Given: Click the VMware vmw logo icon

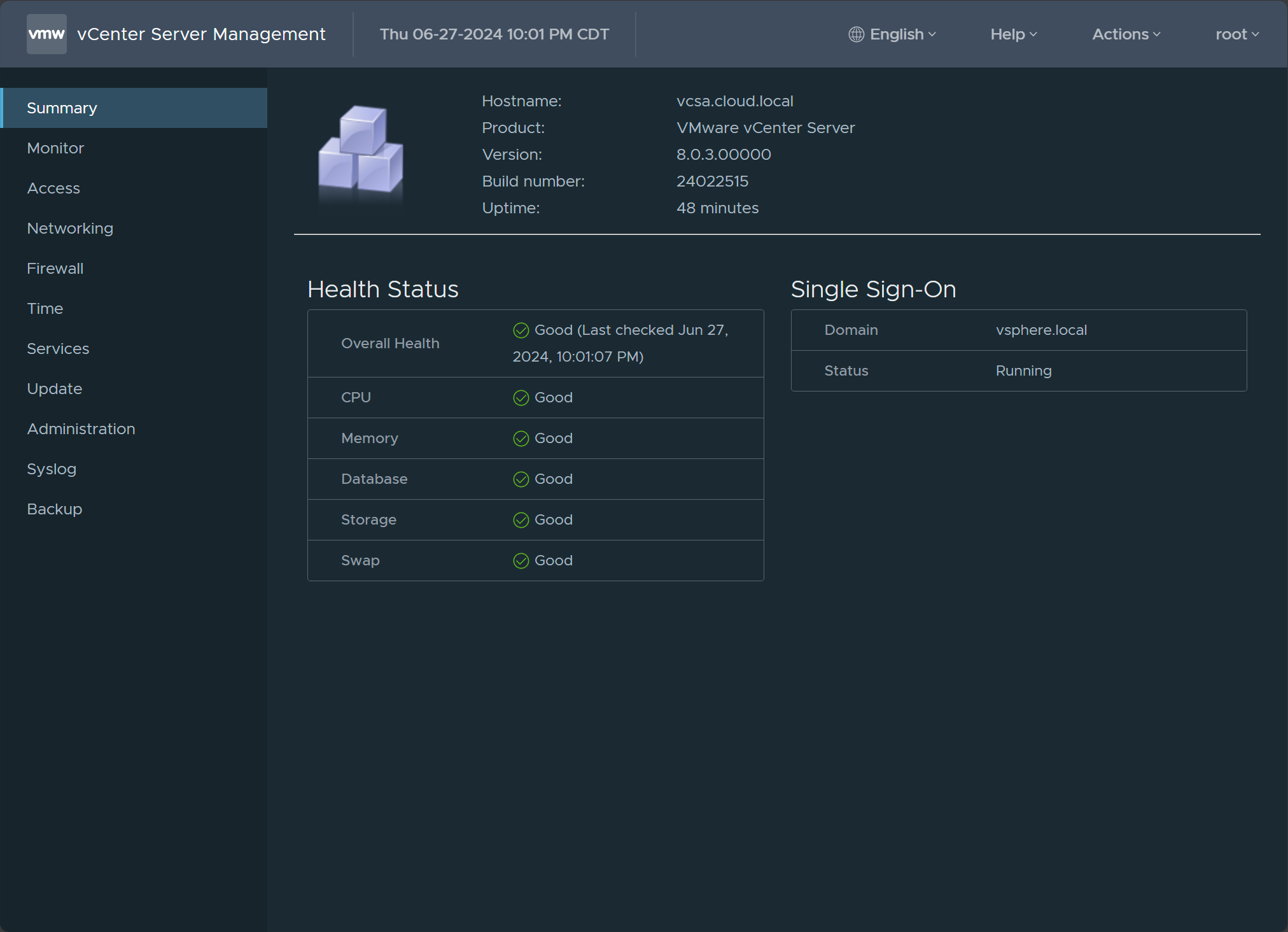Looking at the screenshot, I should tap(46, 34).
